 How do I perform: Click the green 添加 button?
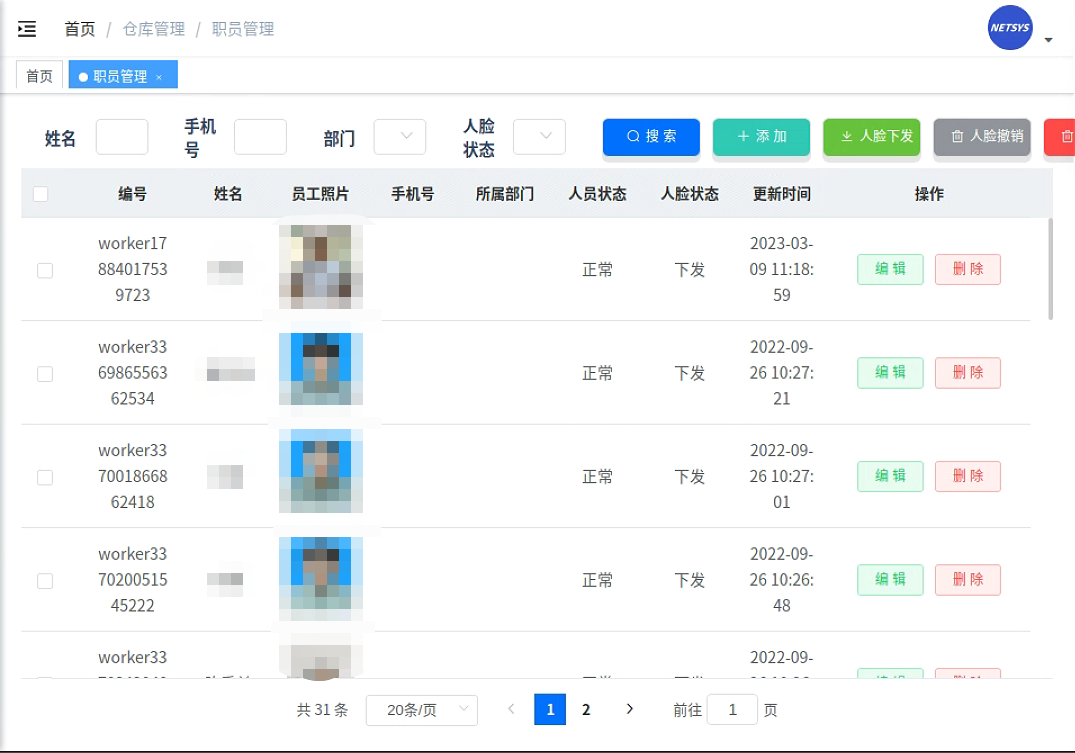click(761, 137)
